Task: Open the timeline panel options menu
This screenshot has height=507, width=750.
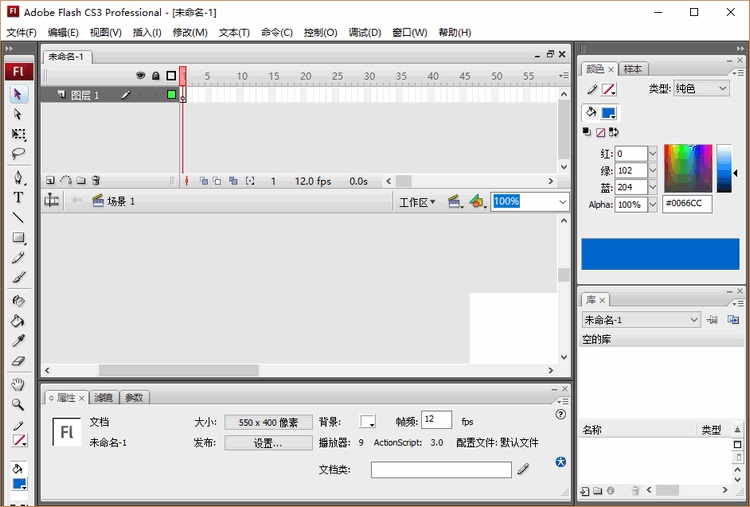Action: (564, 76)
